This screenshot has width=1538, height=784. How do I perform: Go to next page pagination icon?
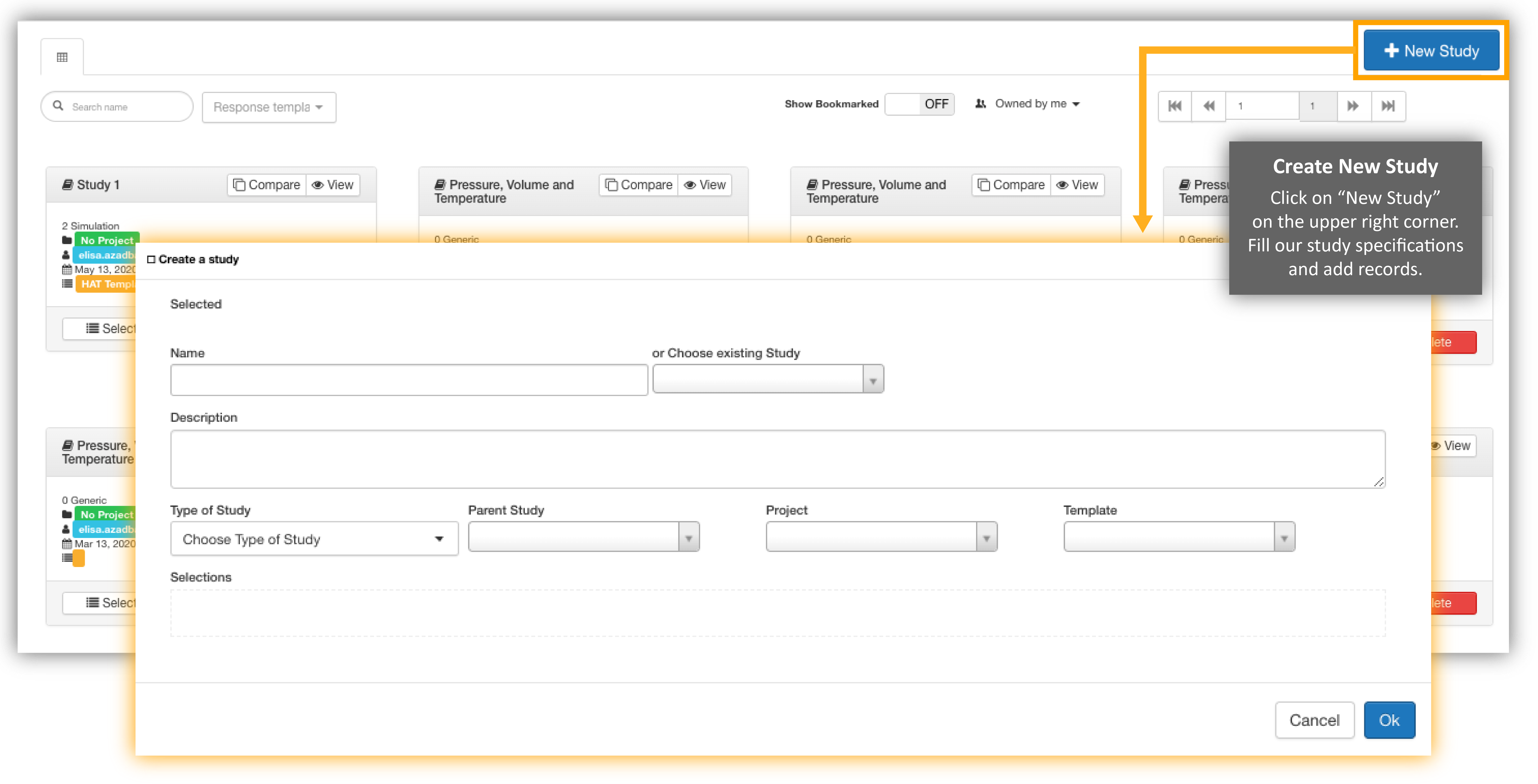[x=1353, y=106]
